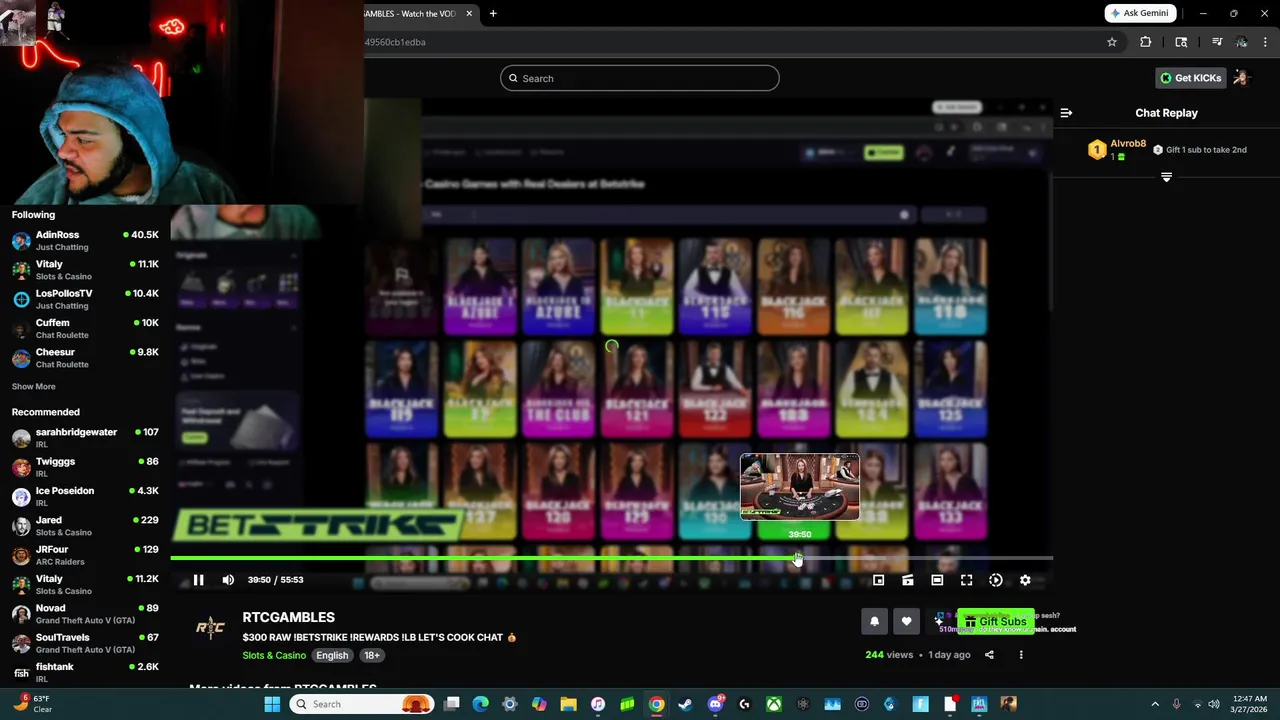Expand the gift leaderboard down arrow

point(1166,177)
